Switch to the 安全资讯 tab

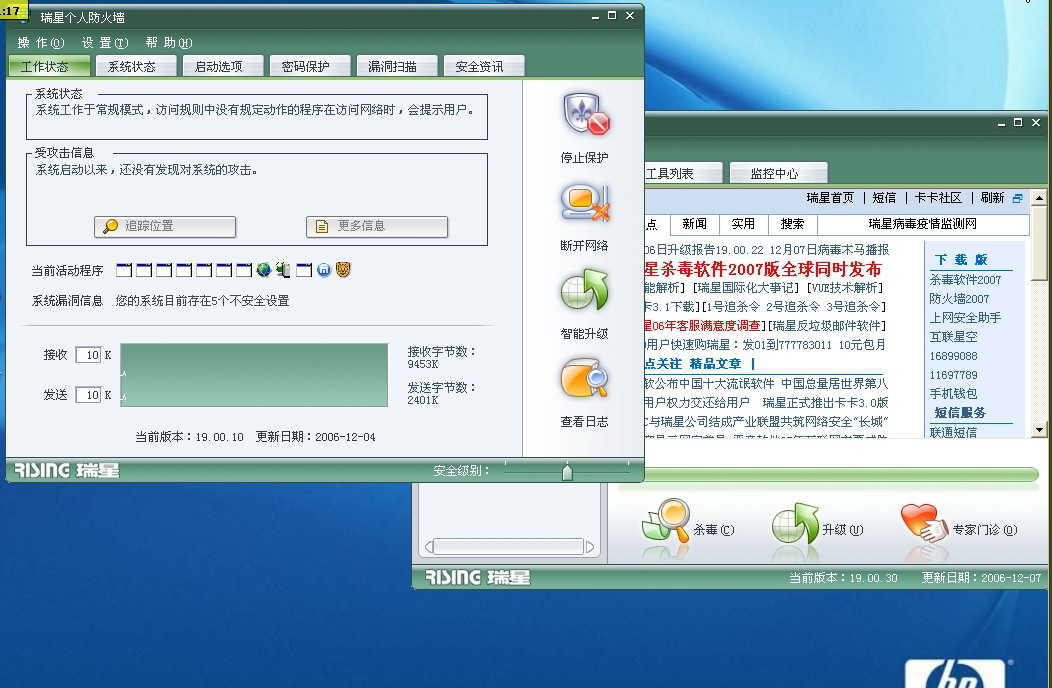[x=484, y=66]
